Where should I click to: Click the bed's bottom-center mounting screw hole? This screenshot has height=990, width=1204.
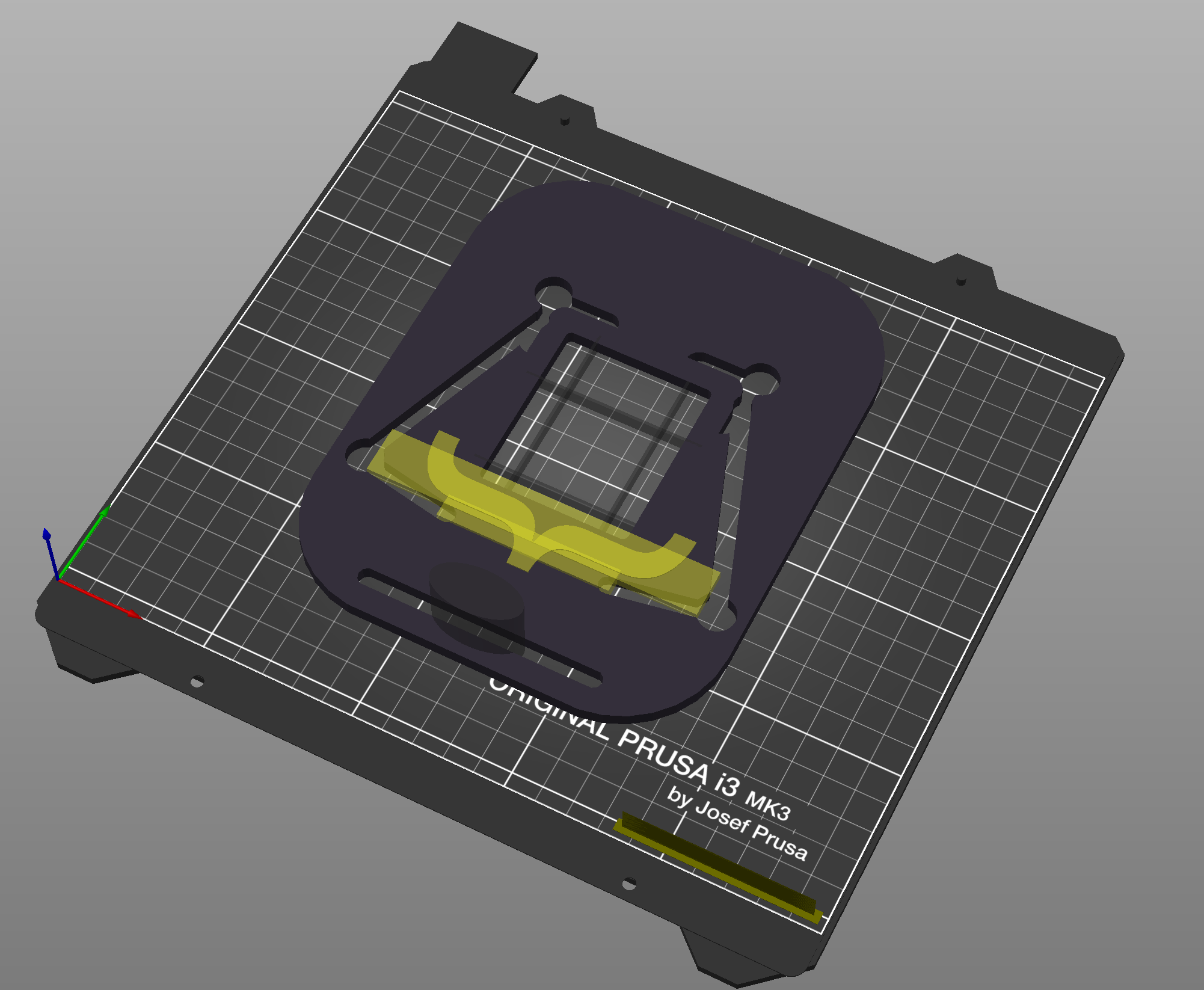[628, 884]
